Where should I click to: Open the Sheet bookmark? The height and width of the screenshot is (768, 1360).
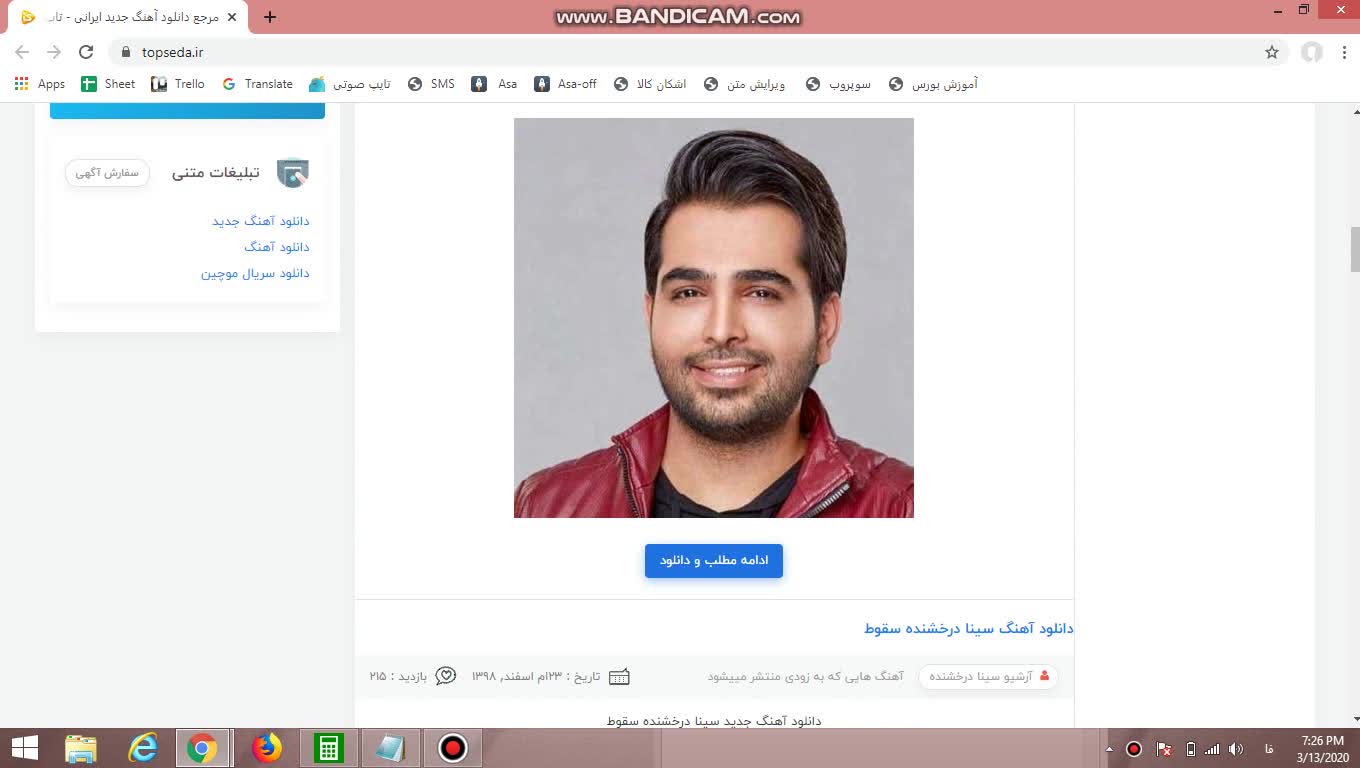108,84
